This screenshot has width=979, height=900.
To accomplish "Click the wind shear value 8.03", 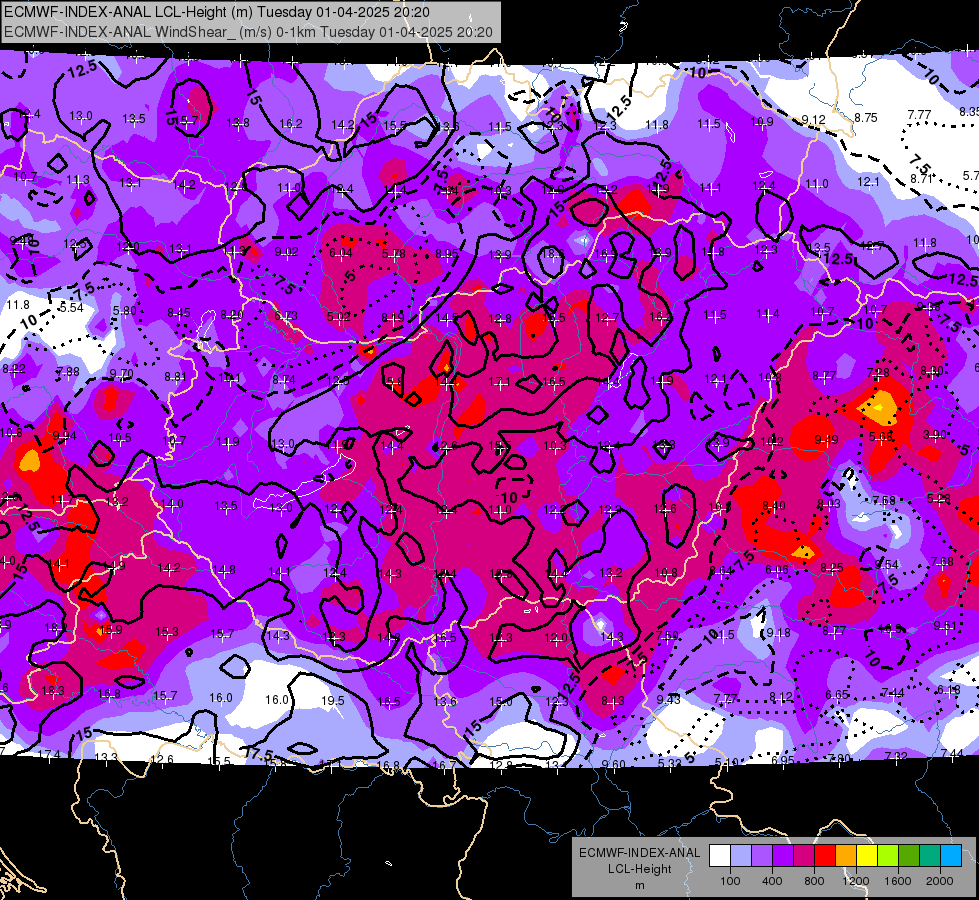I will (x=829, y=503).
